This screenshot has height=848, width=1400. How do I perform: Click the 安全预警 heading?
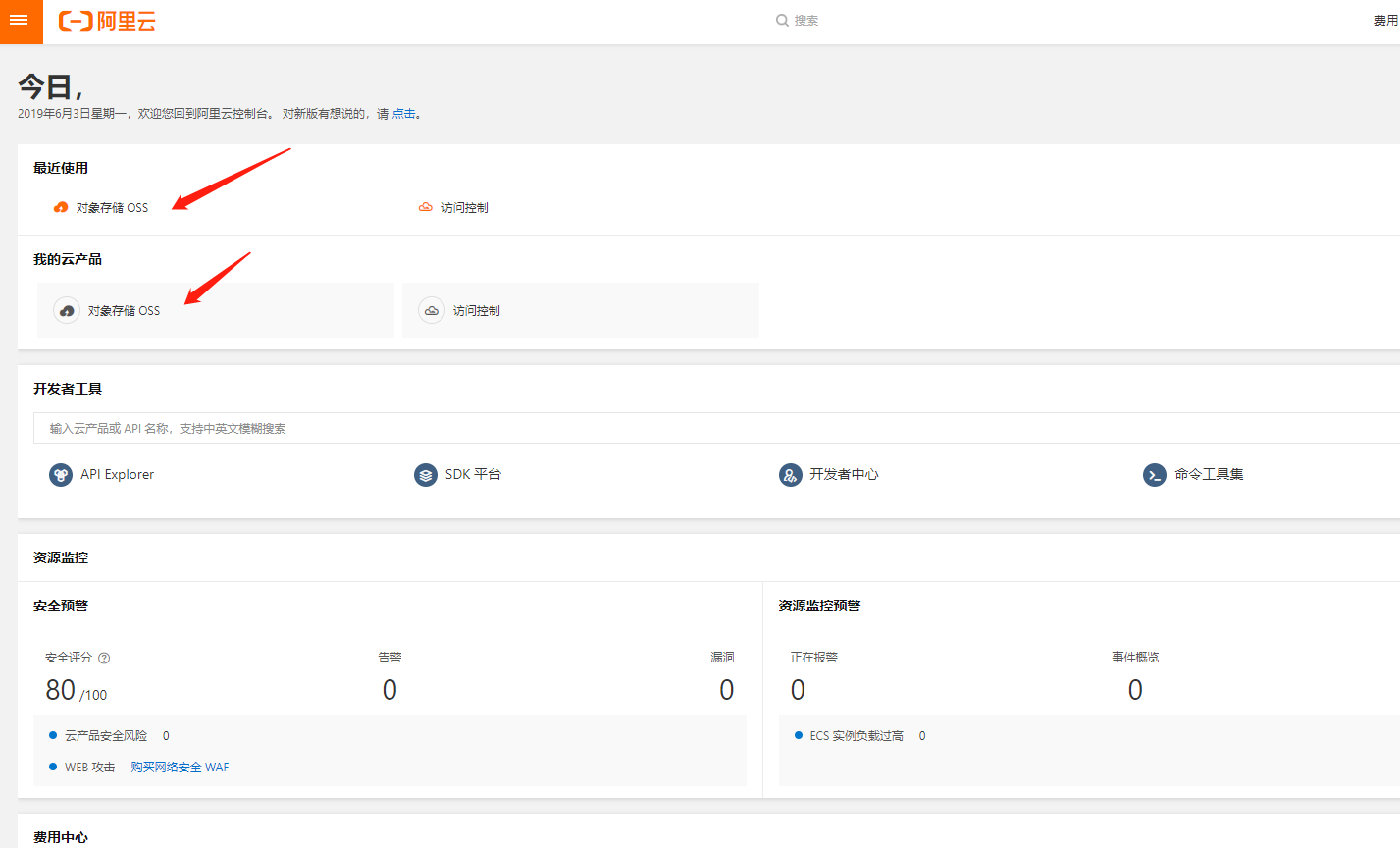click(61, 606)
